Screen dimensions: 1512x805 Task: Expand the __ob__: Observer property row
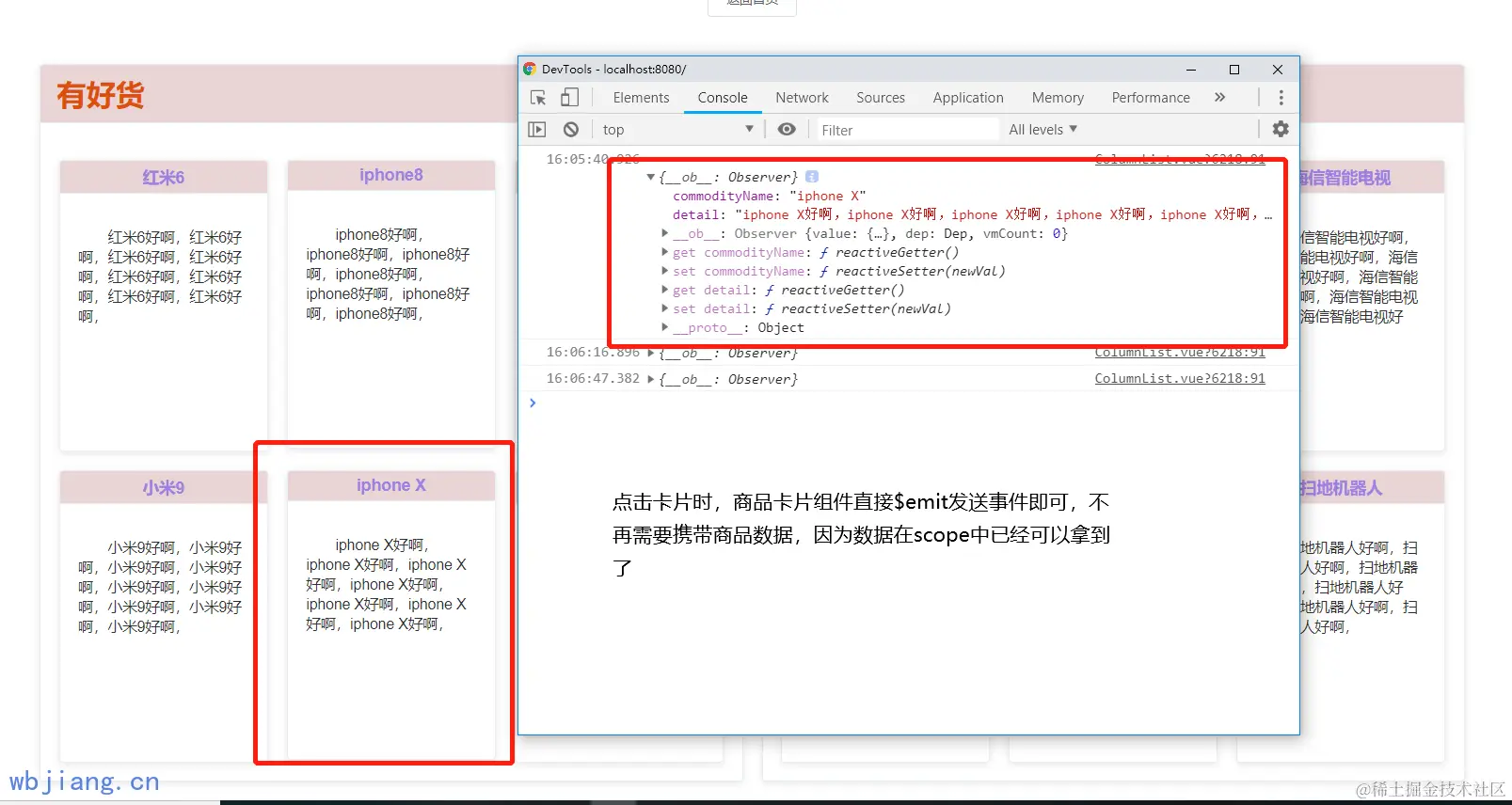tap(665, 233)
